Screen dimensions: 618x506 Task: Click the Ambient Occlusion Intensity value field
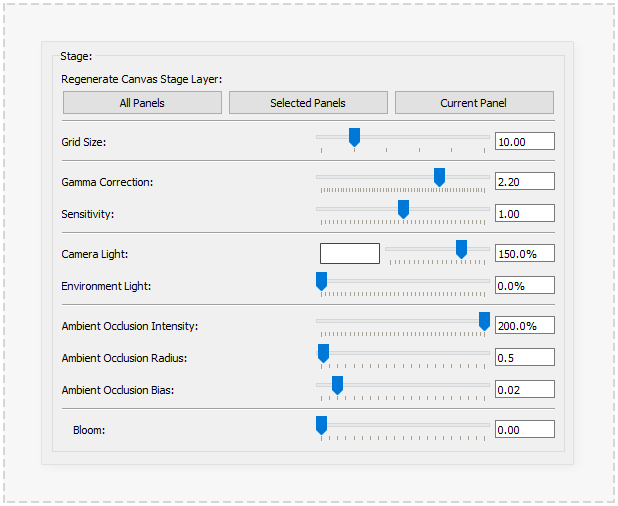(524, 326)
